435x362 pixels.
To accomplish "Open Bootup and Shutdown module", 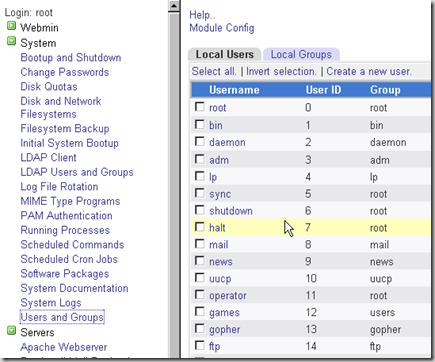I will pyautogui.click(x=71, y=58).
